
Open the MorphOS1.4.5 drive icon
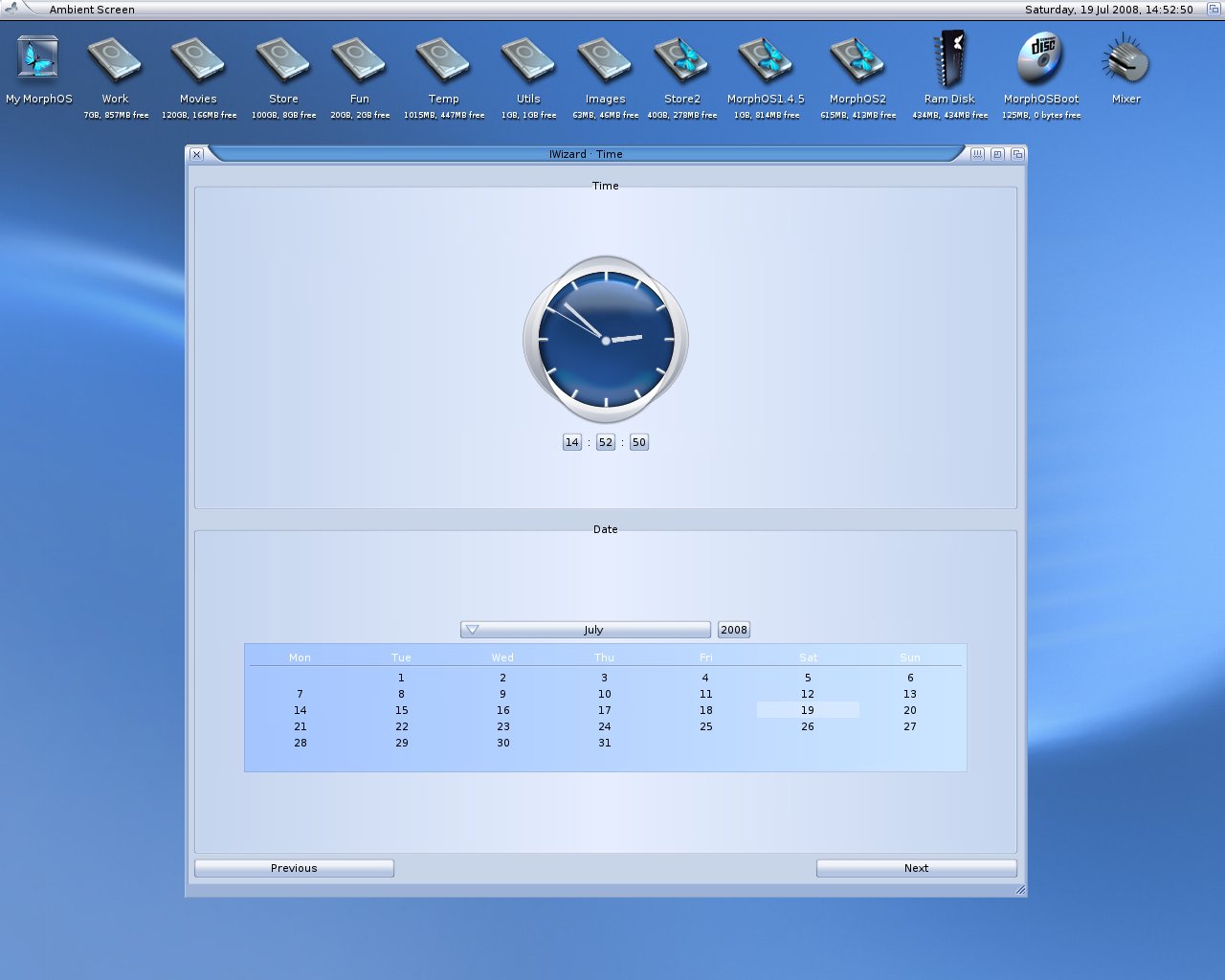coord(766,61)
